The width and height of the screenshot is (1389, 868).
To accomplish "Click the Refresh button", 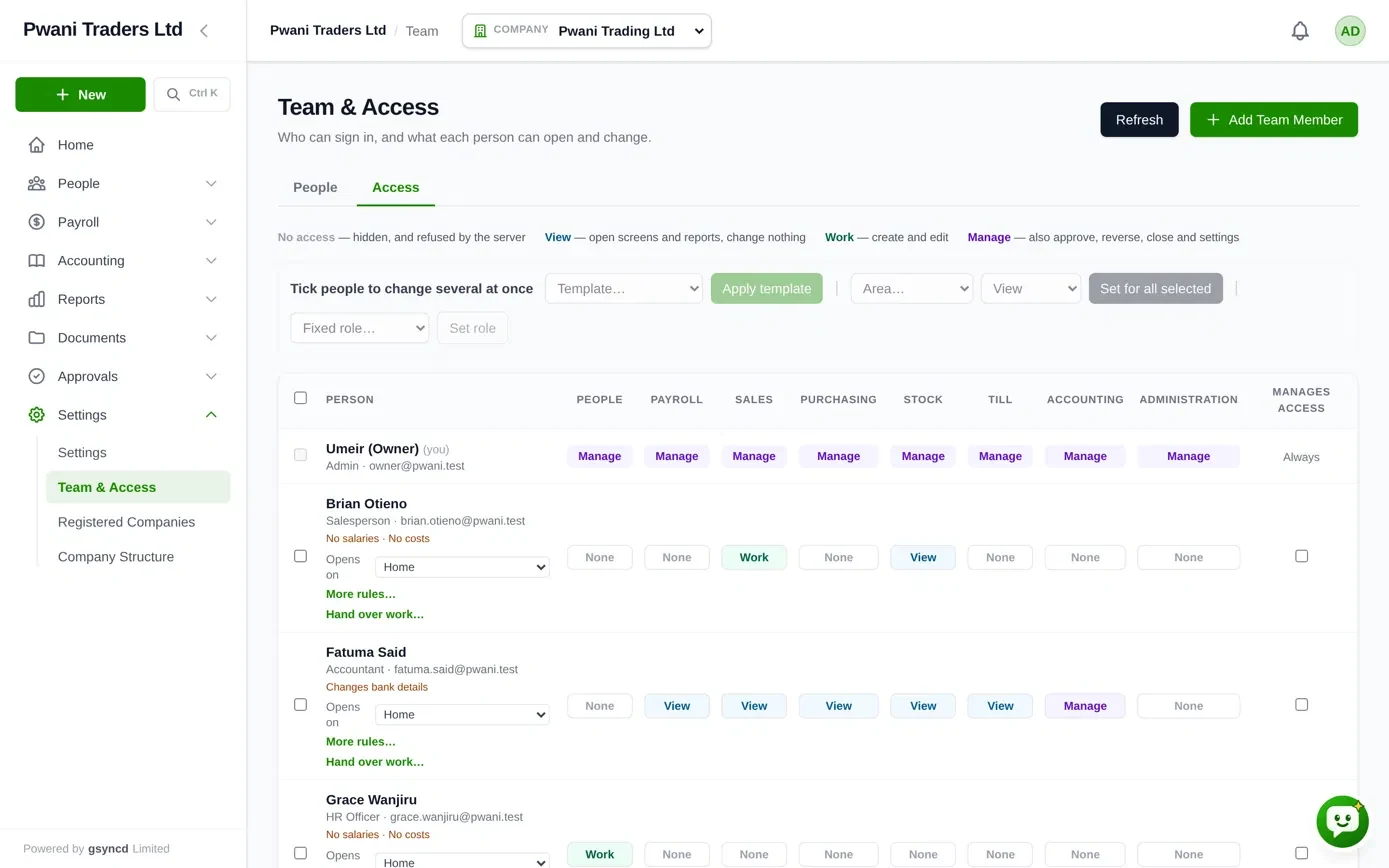I will click(1139, 120).
